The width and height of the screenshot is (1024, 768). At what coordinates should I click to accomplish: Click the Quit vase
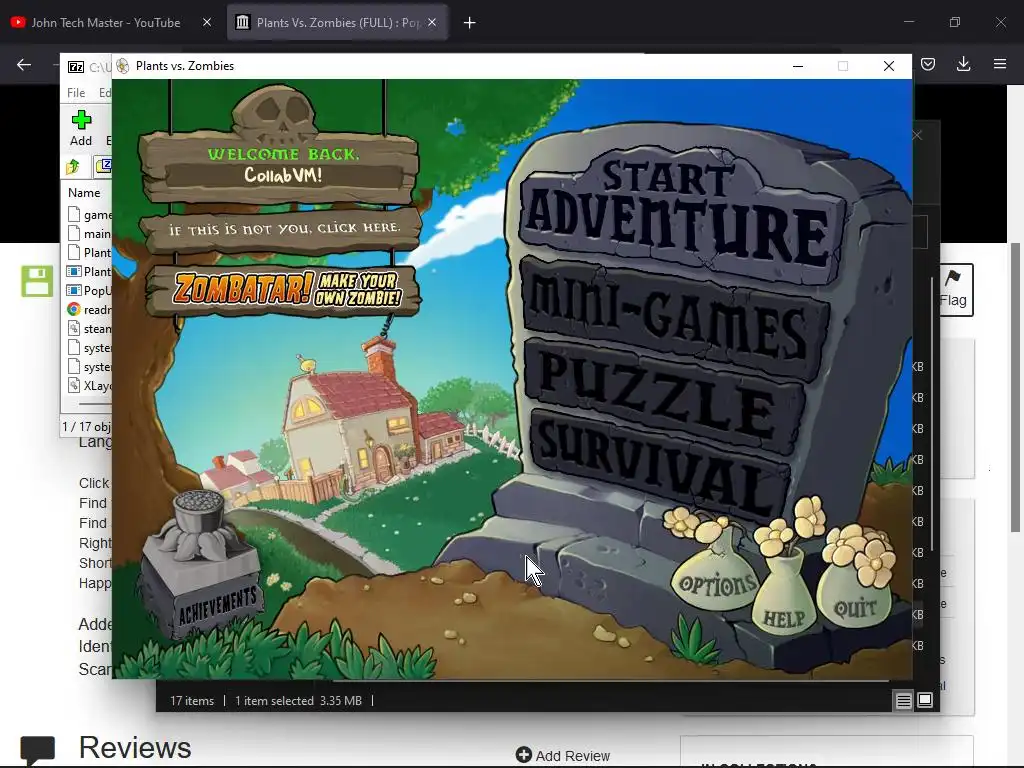click(x=856, y=602)
